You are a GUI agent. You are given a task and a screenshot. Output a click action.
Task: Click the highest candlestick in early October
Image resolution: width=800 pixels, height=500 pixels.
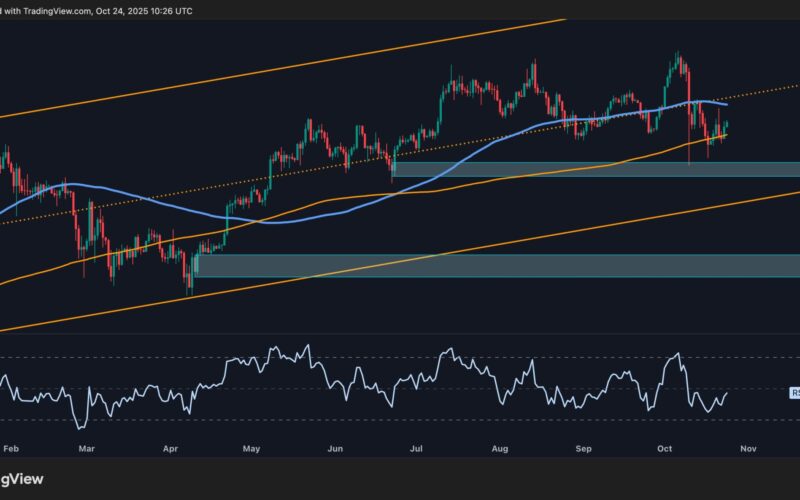point(679,58)
